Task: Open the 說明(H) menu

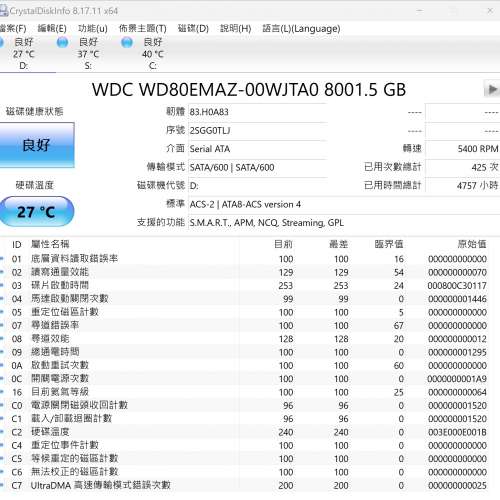Action: point(235,29)
